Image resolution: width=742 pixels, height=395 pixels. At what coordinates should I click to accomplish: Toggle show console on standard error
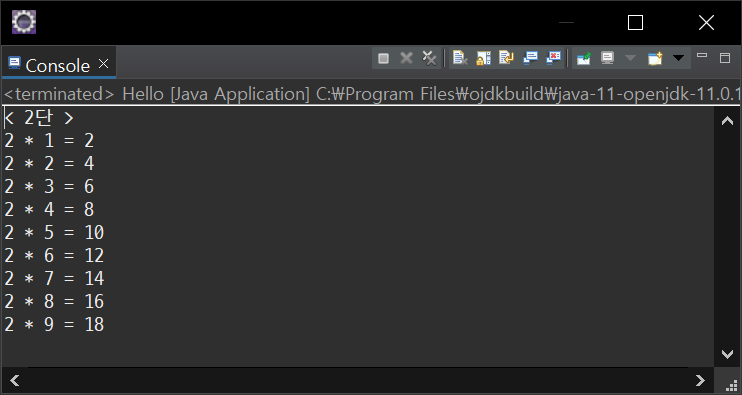[554, 58]
